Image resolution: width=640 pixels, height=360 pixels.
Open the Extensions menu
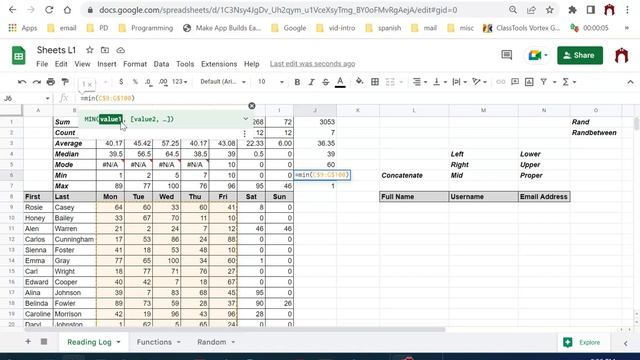click(x=219, y=64)
